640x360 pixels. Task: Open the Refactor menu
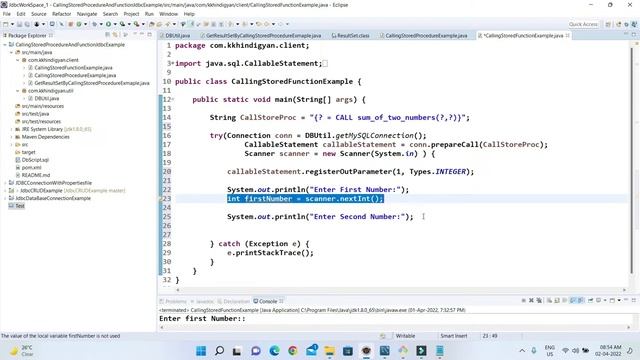coord(62,14)
